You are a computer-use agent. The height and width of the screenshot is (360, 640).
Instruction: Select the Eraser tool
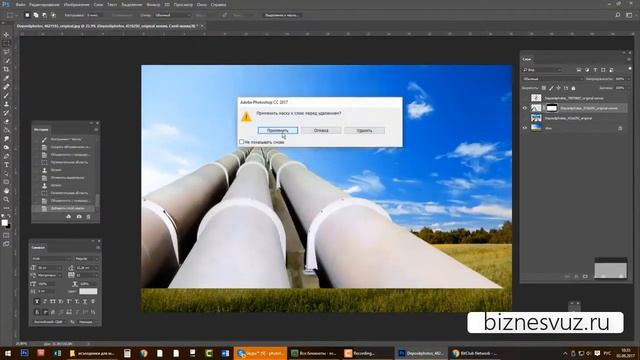click(6, 121)
